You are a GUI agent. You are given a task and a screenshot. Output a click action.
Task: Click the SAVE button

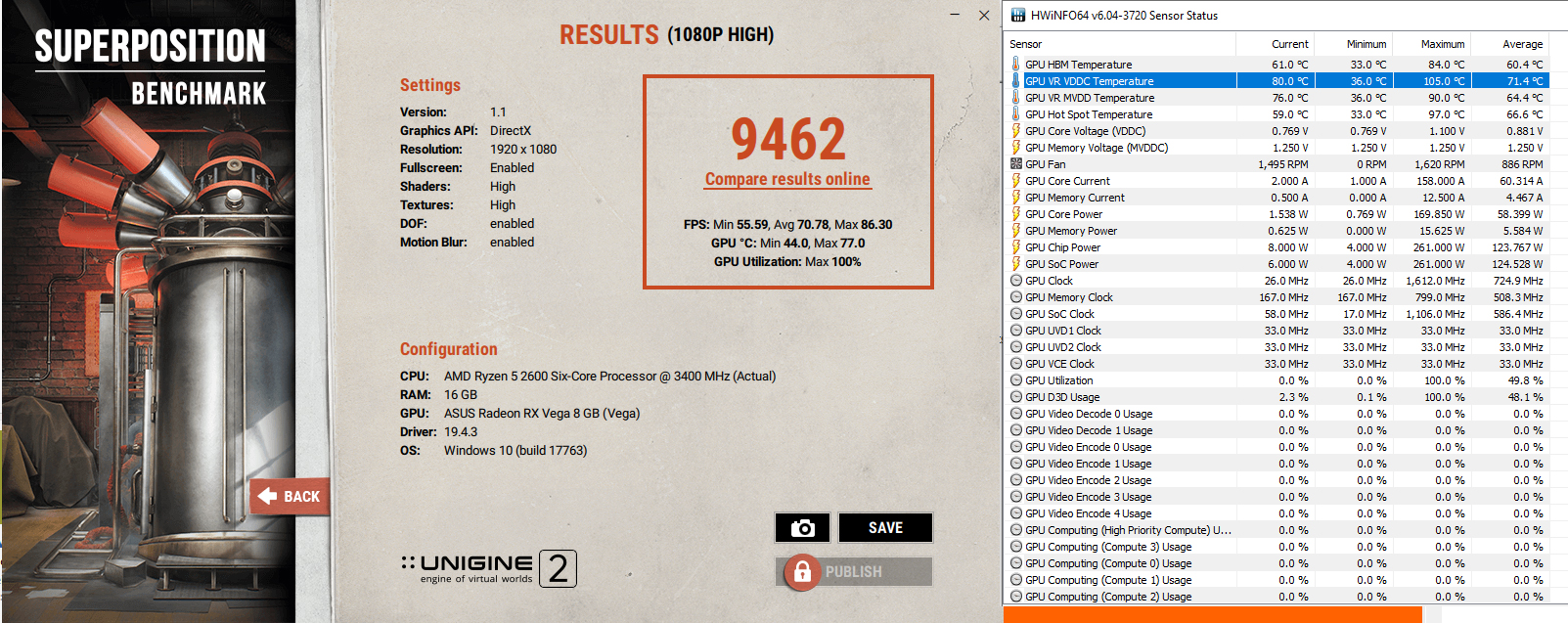[885, 528]
